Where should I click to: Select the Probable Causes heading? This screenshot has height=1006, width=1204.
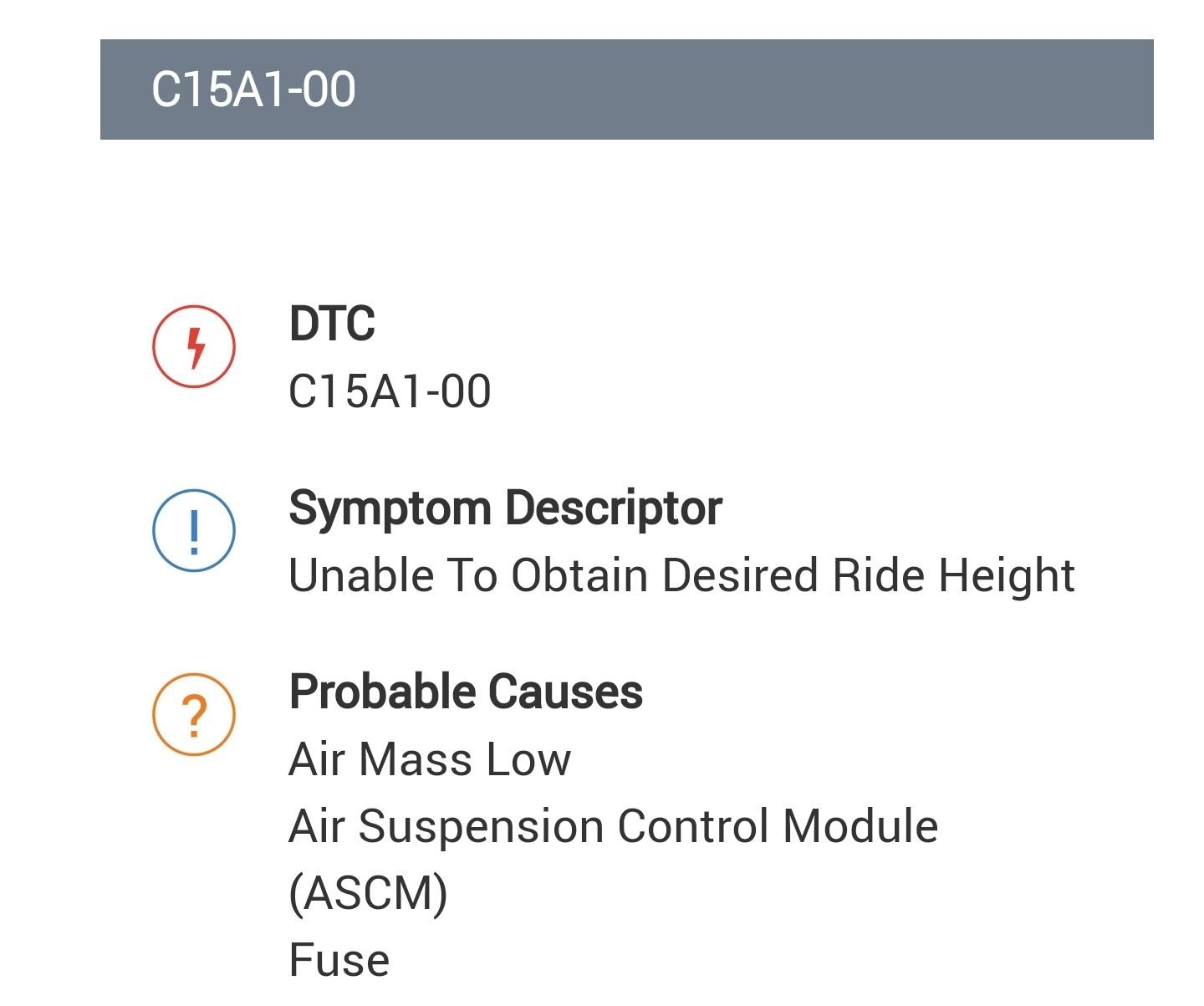(x=466, y=692)
